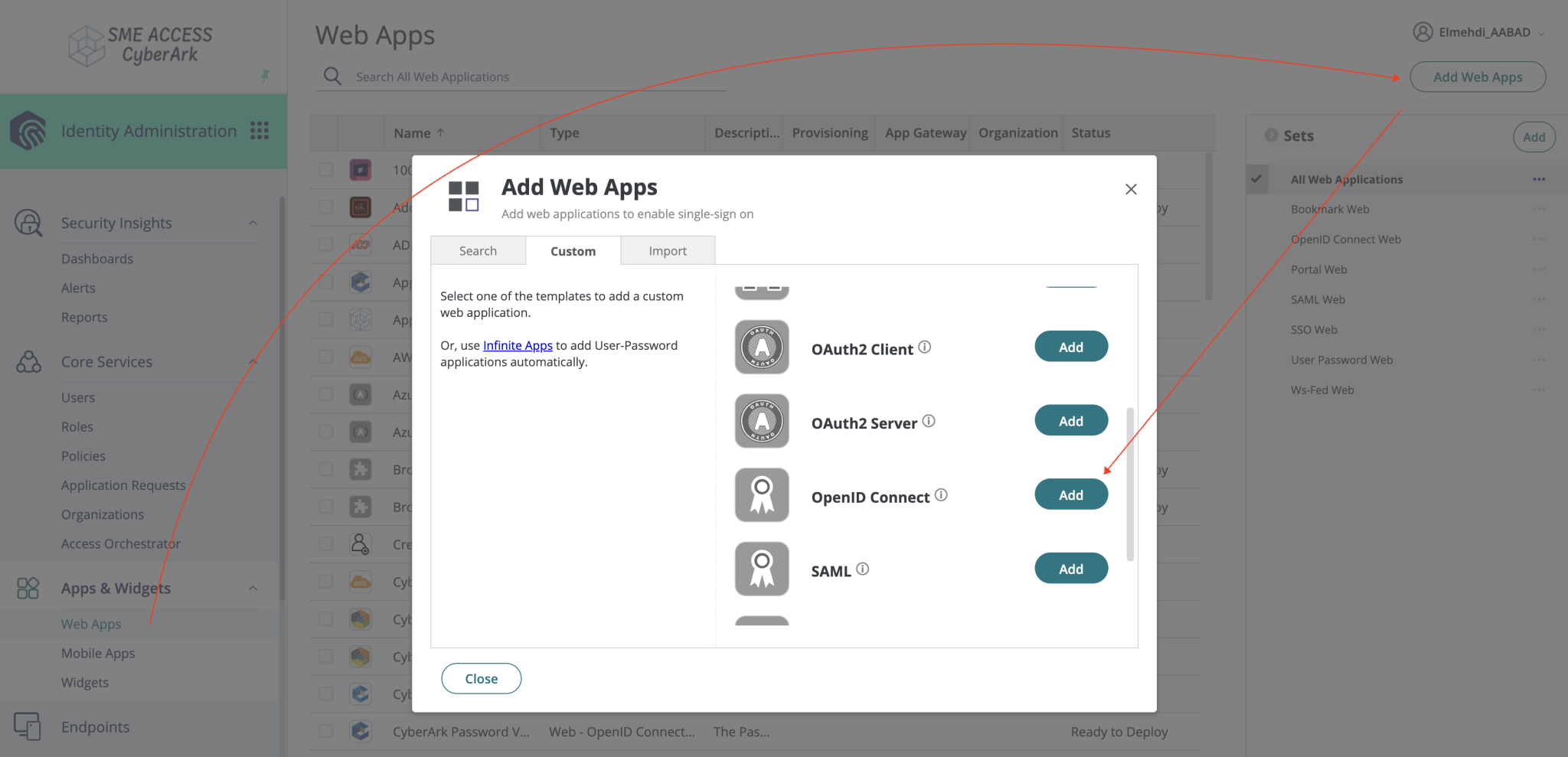Viewport: 1568px width, 757px height.
Task: Toggle the select-all checkbox in the table header
Action: (x=325, y=132)
